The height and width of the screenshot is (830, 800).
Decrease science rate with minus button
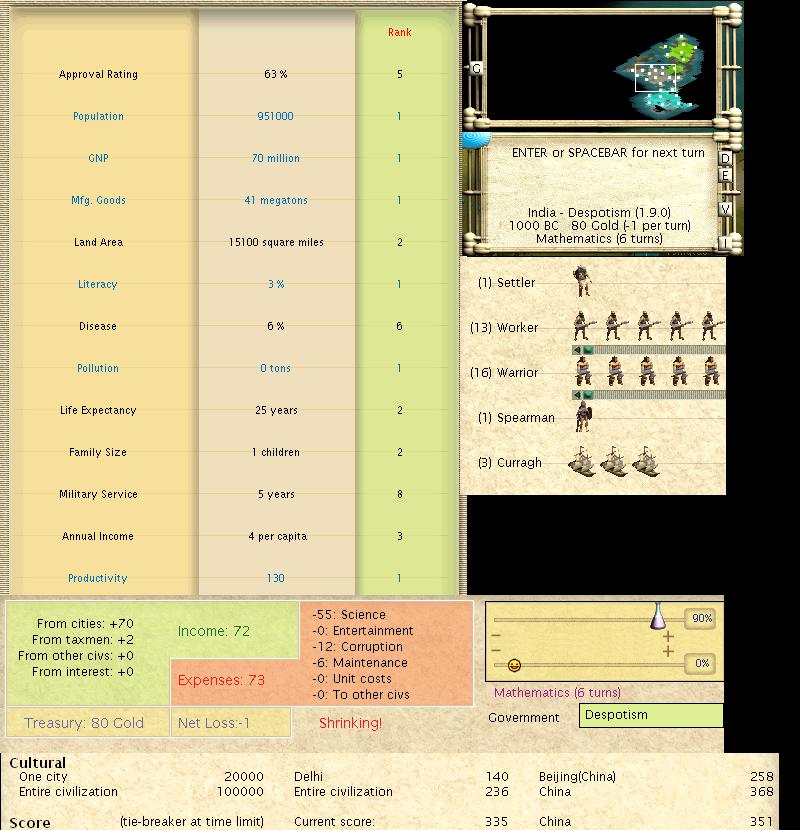[x=497, y=636]
